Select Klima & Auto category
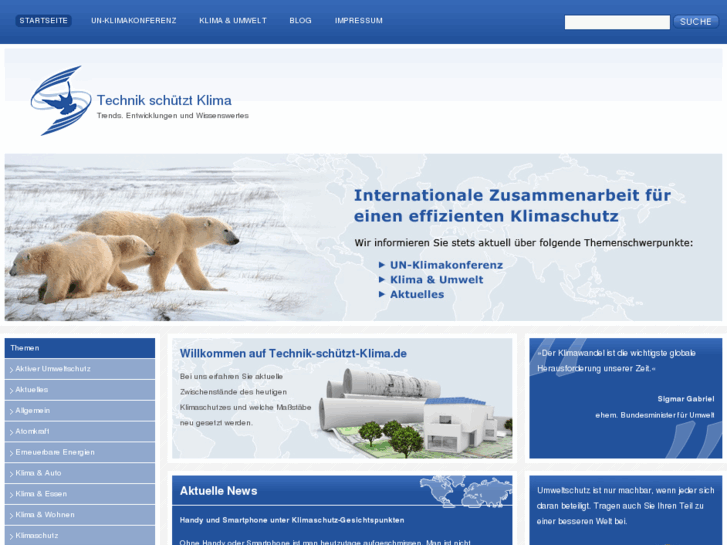 [x=80, y=473]
